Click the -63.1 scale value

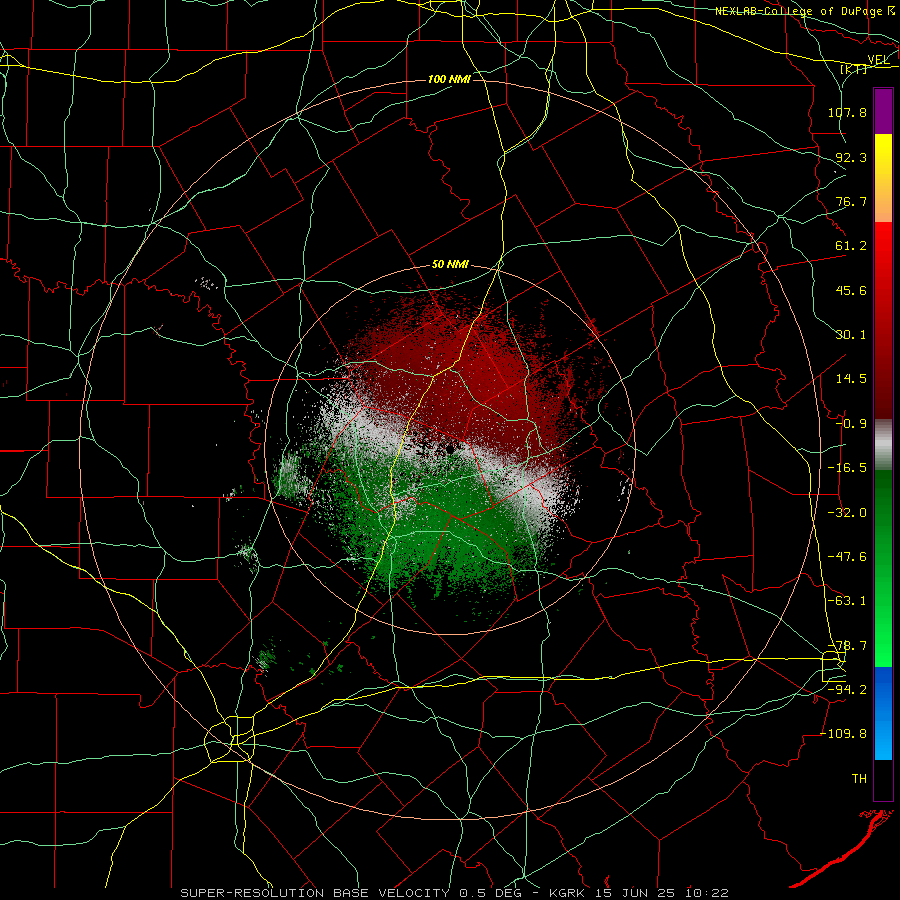point(847,601)
